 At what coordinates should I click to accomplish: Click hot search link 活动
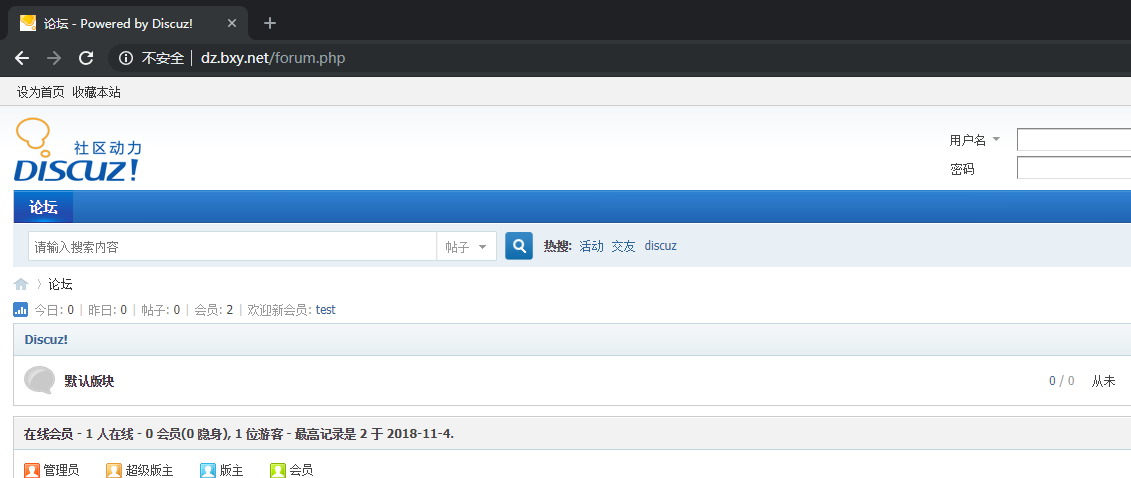[591, 246]
